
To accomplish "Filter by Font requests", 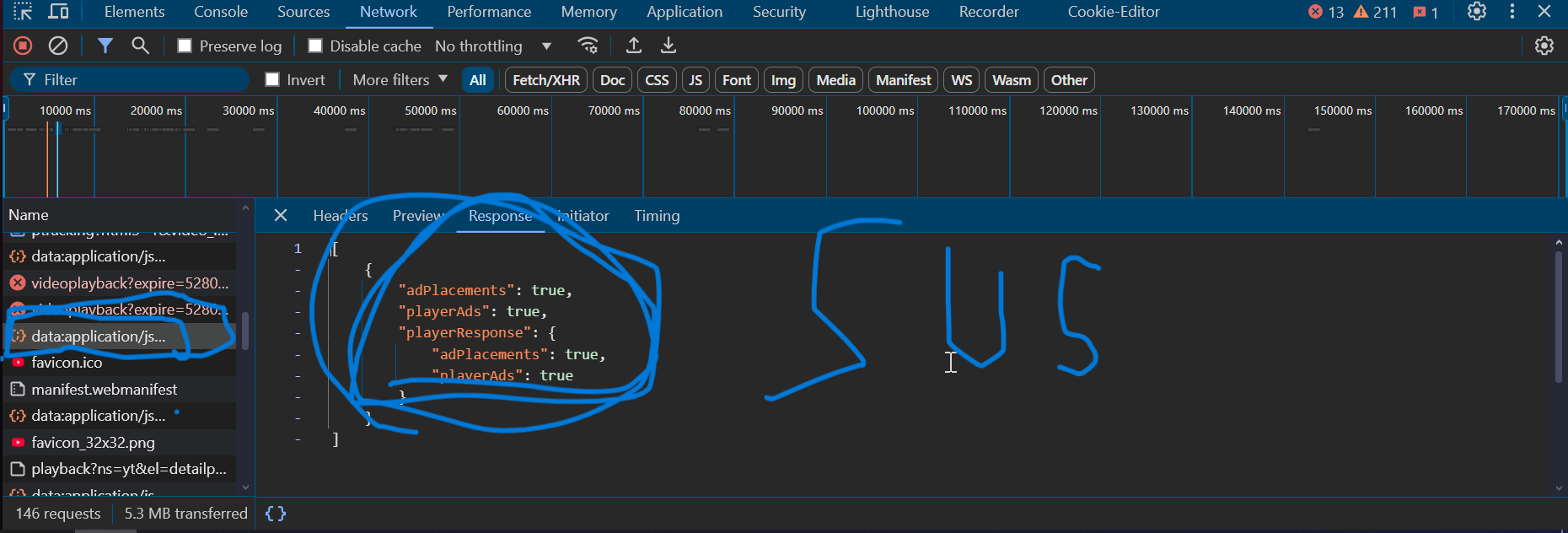I will pyautogui.click(x=737, y=80).
